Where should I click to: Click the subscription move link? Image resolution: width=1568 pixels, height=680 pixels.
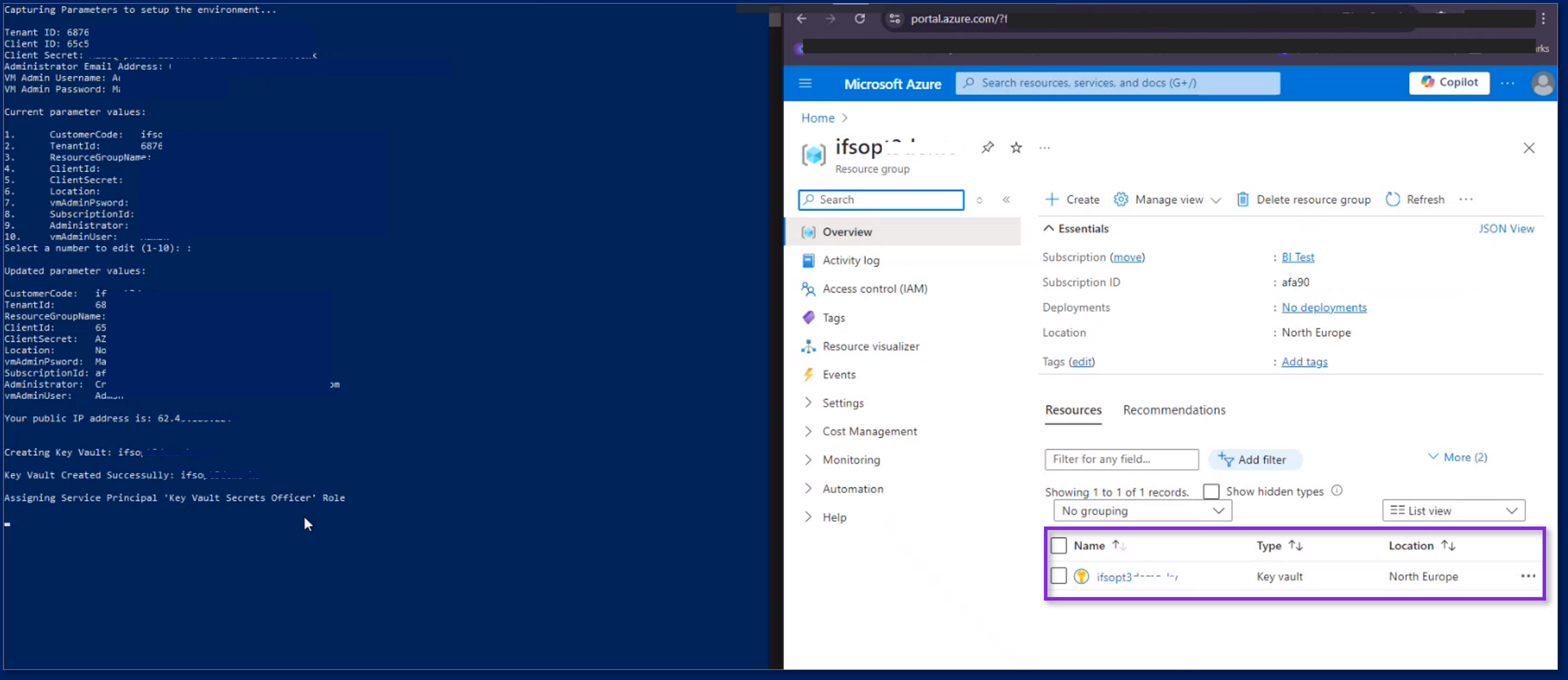(x=1127, y=257)
